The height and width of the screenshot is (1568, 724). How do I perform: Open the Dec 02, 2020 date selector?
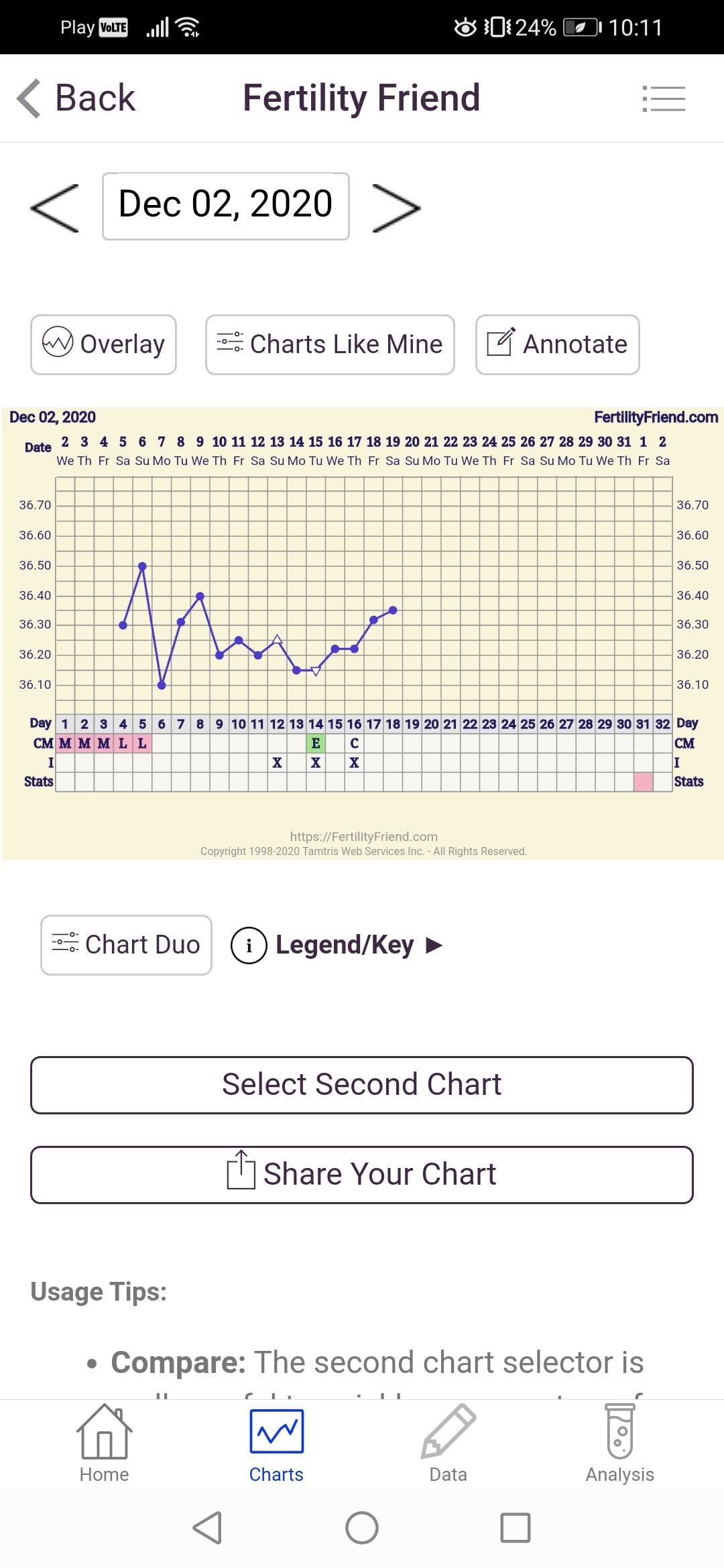pyautogui.click(x=225, y=206)
